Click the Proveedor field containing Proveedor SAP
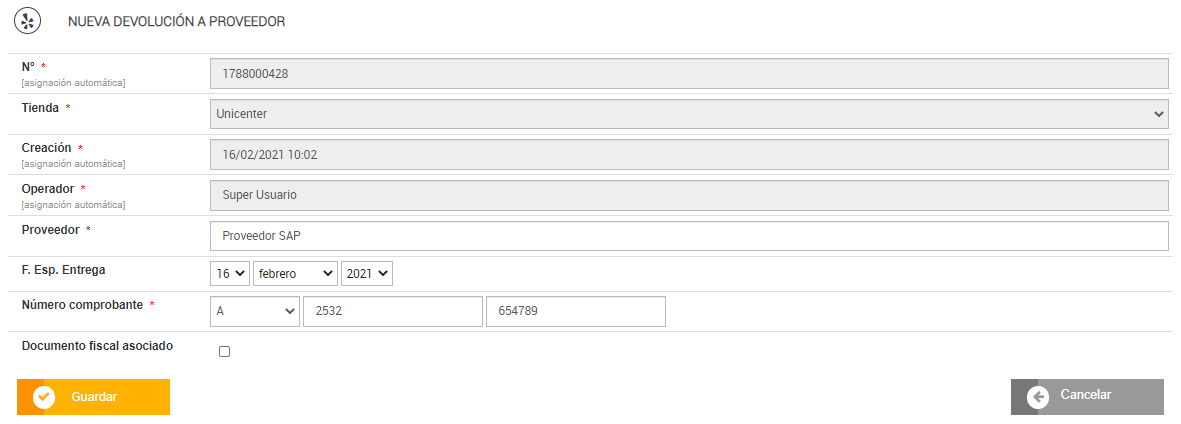 tap(689, 236)
